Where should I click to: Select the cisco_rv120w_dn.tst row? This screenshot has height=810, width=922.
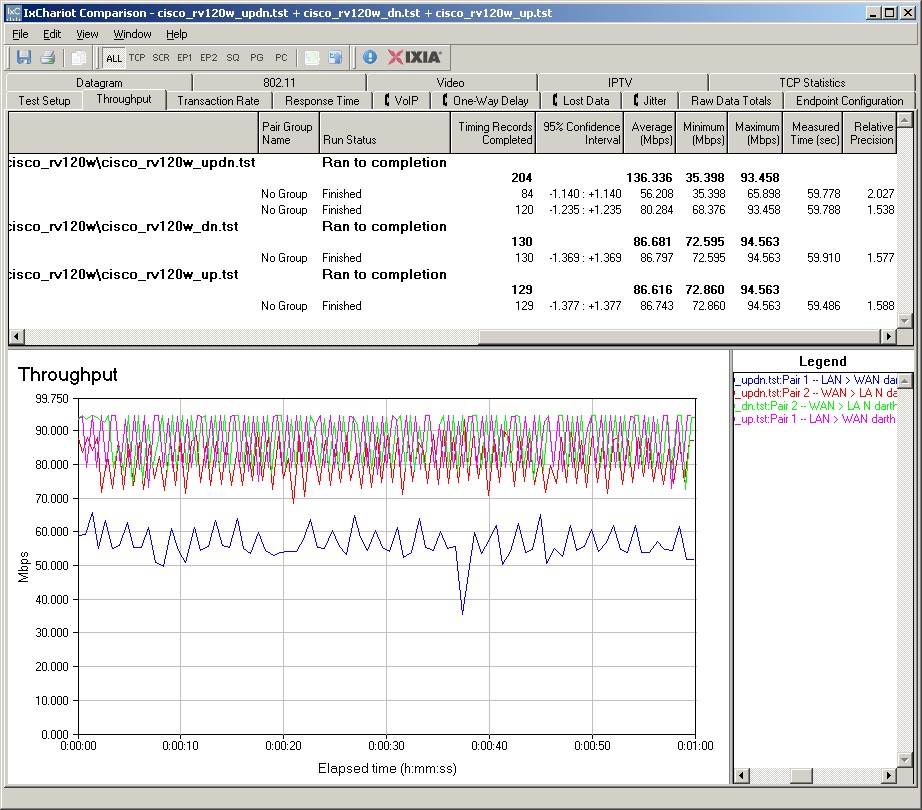coord(452,226)
